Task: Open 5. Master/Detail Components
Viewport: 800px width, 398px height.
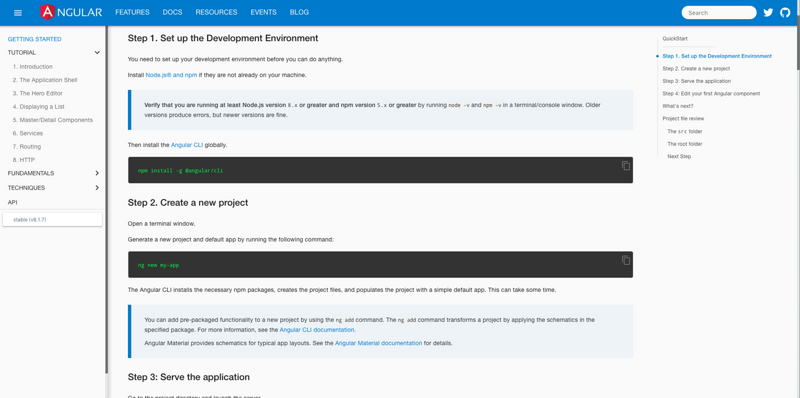Action: (x=53, y=120)
